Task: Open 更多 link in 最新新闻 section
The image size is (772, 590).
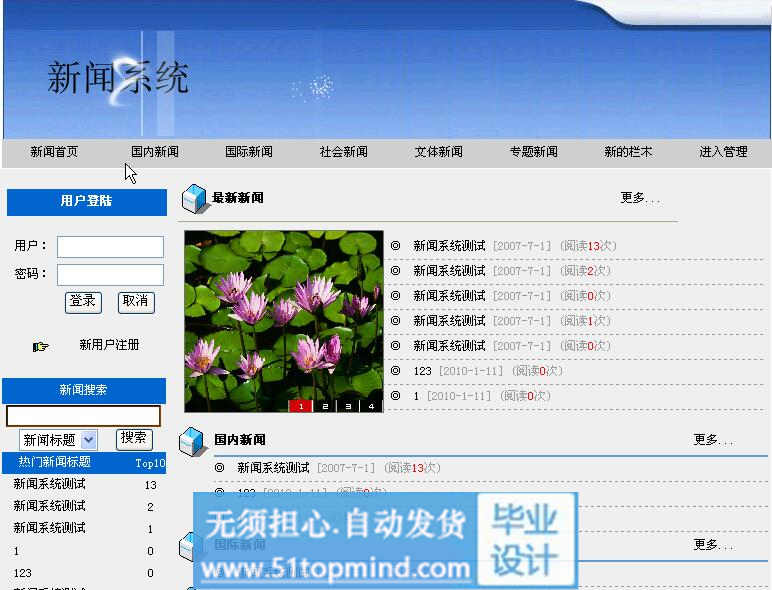Action: click(x=640, y=198)
